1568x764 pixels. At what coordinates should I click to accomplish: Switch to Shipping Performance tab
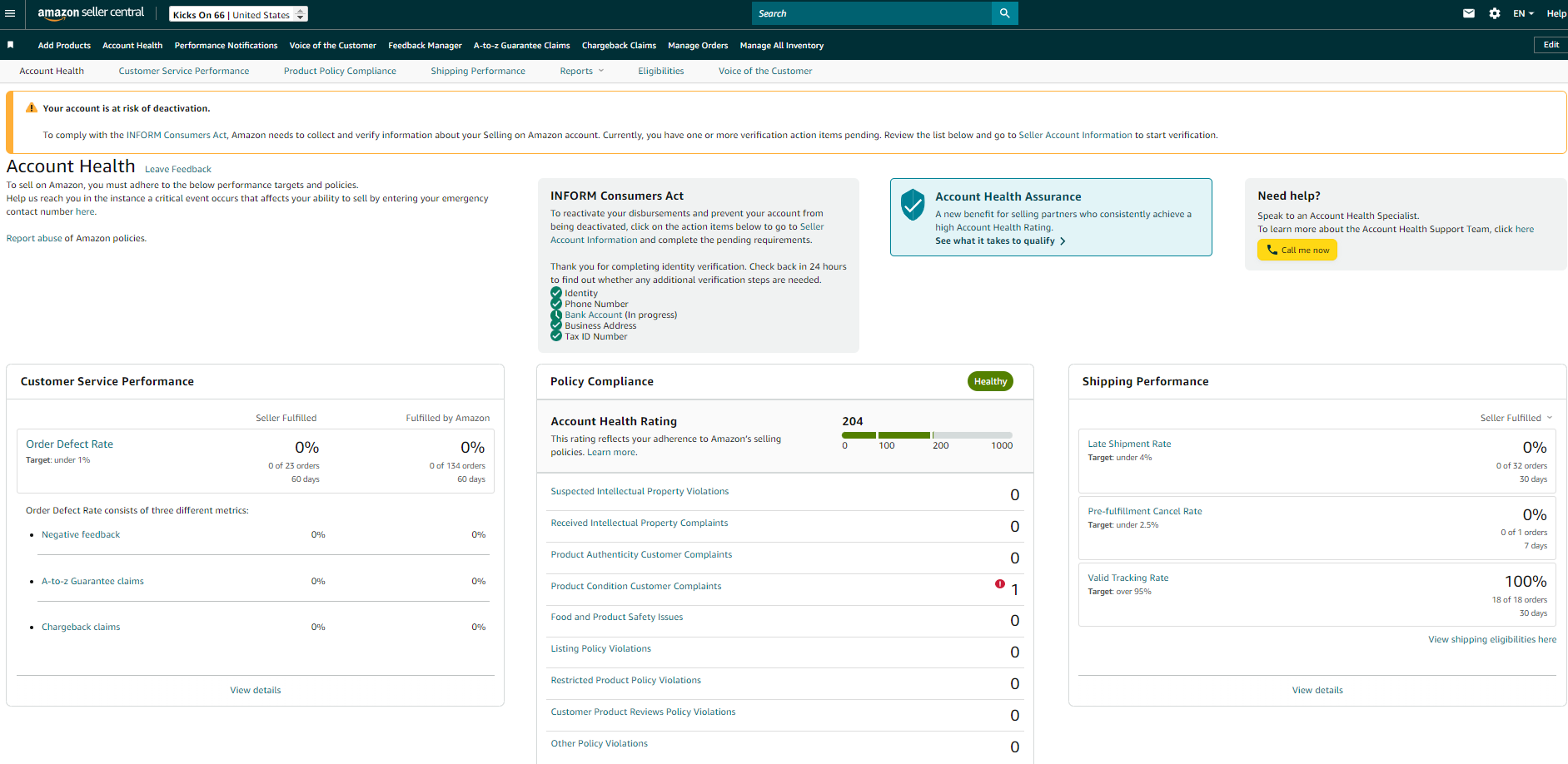coord(478,72)
